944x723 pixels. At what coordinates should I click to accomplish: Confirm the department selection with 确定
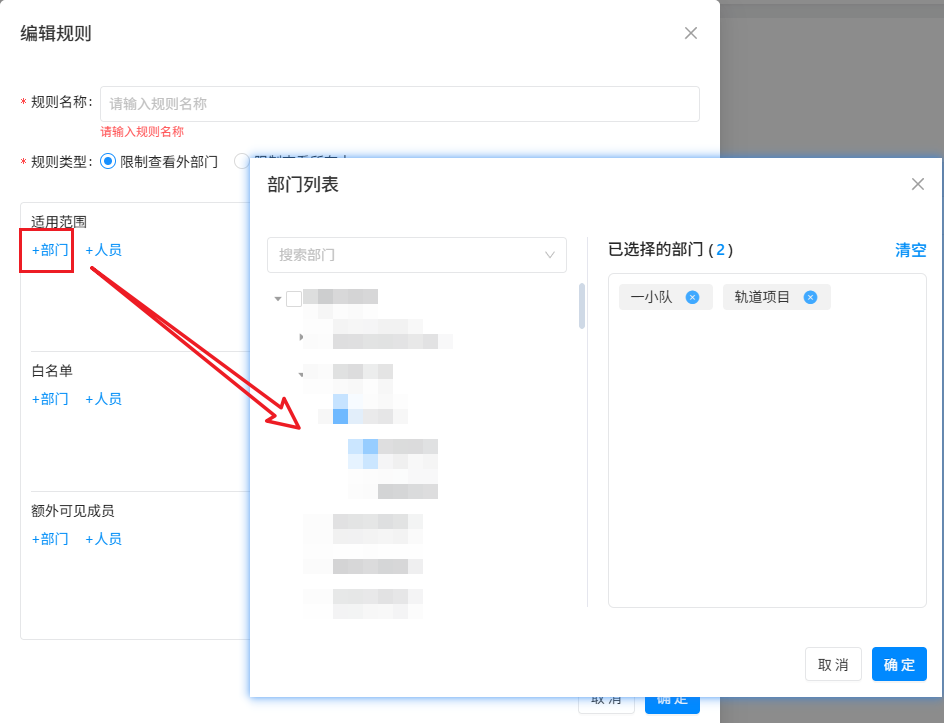tap(898, 664)
